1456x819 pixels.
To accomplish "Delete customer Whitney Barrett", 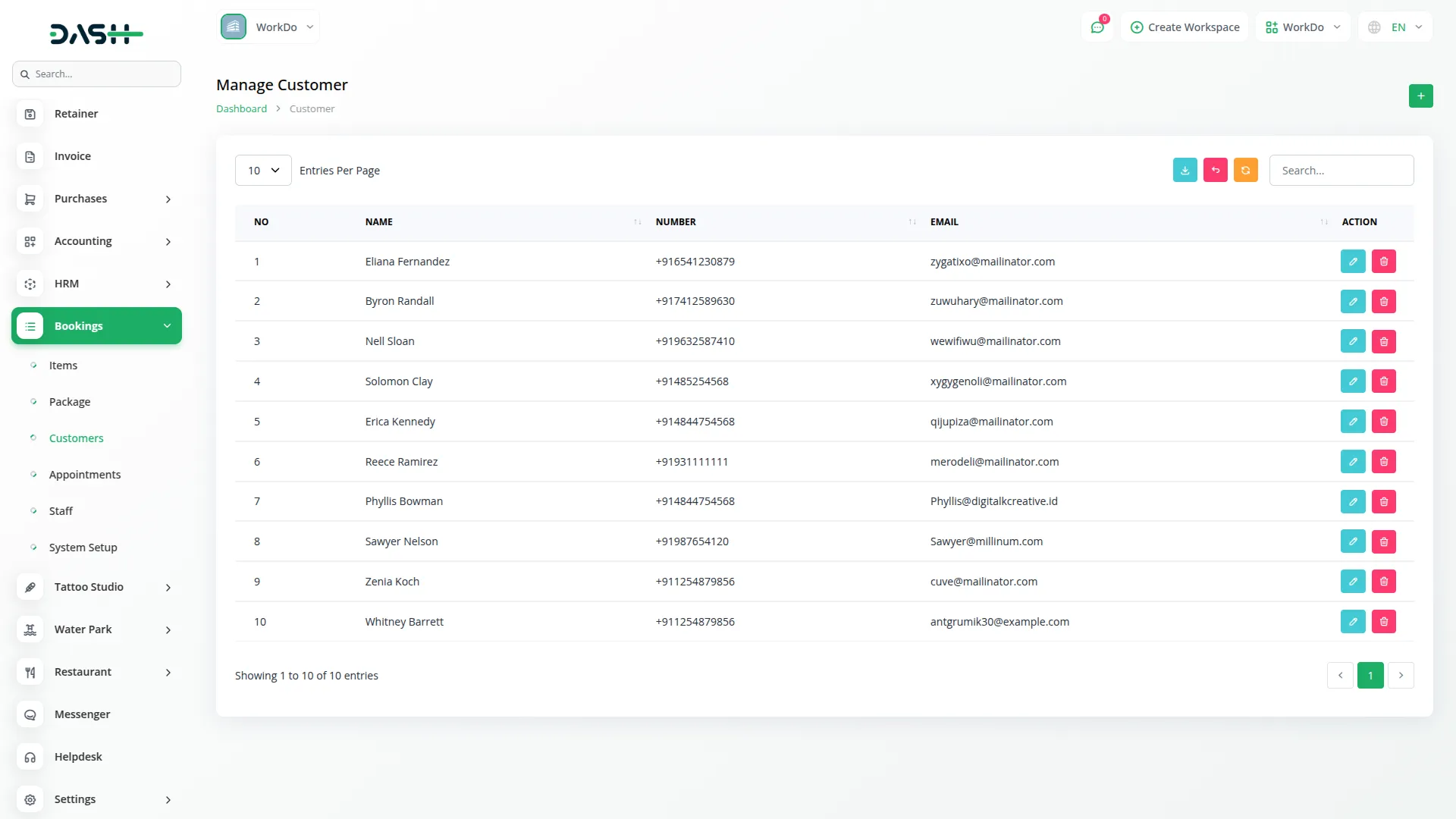I will click(x=1383, y=622).
